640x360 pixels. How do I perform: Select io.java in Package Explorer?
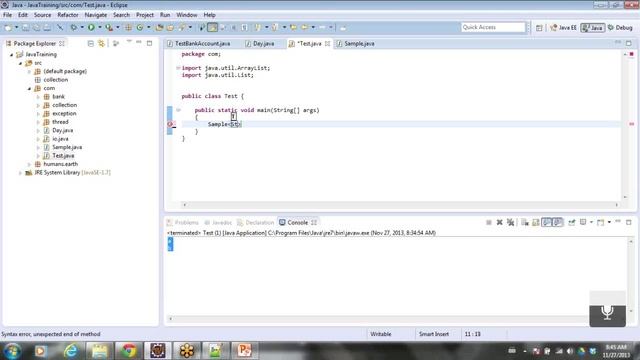60,139
